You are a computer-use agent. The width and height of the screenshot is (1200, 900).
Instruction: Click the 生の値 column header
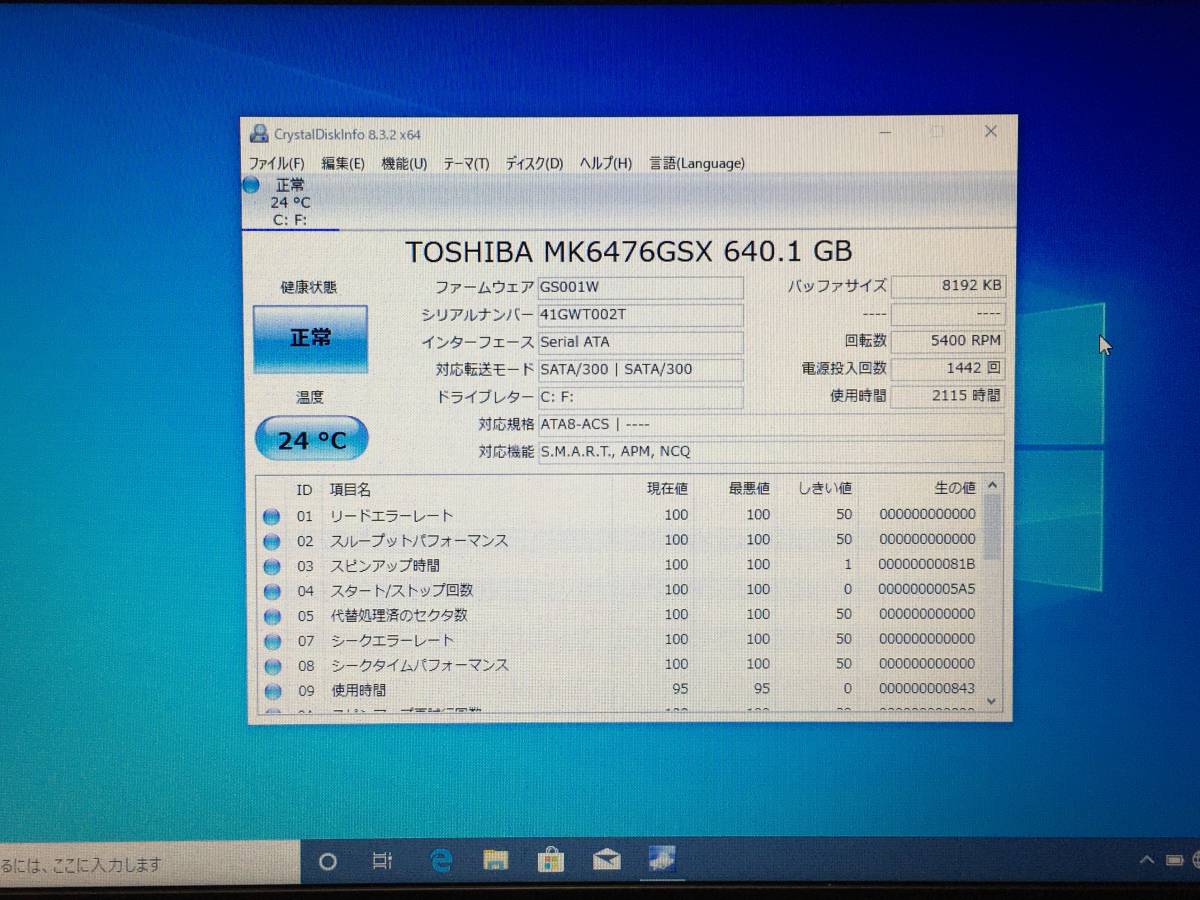point(956,489)
